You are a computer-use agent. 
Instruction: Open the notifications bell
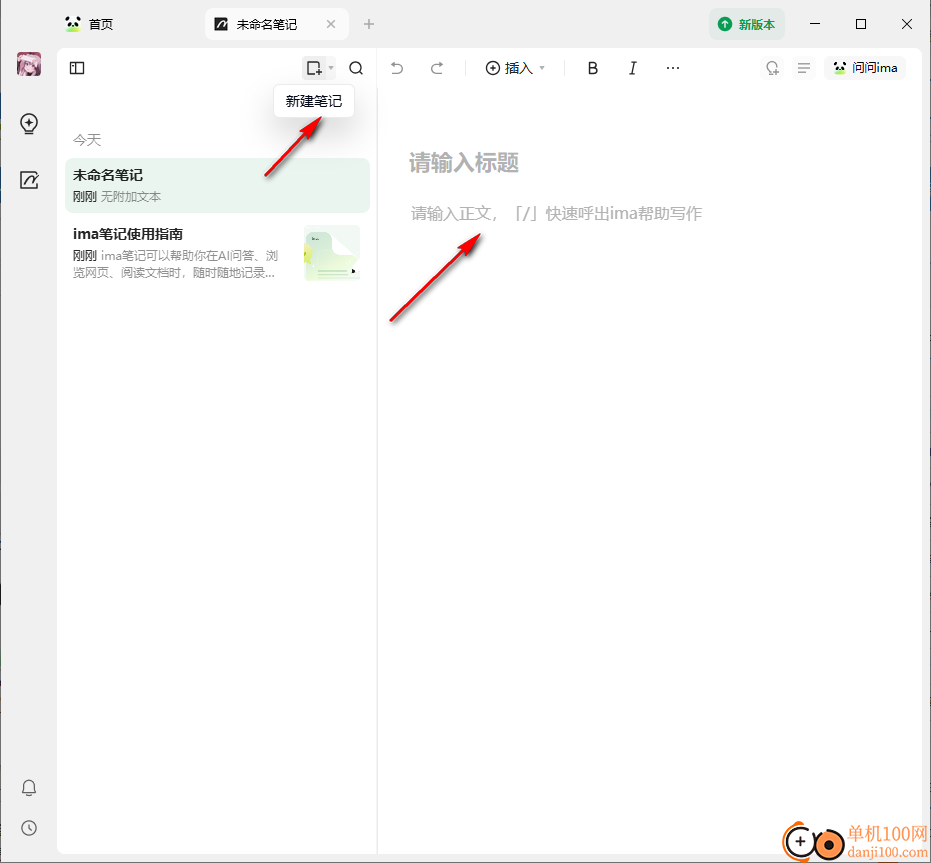pyautogui.click(x=29, y=788)
